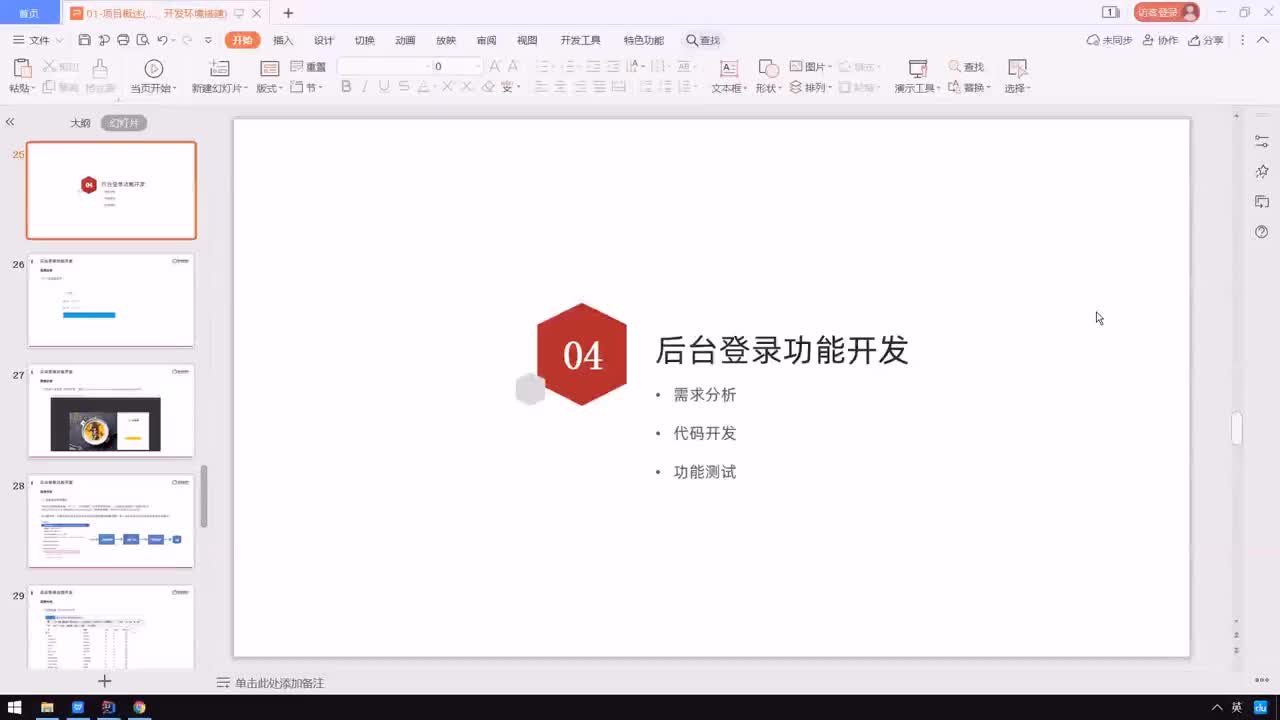Click New Slide (新建幻灯片) icon
Image resolution: width=1280 pixels, height=720 pixels.
pyautogui.click(x=219, y=68)
